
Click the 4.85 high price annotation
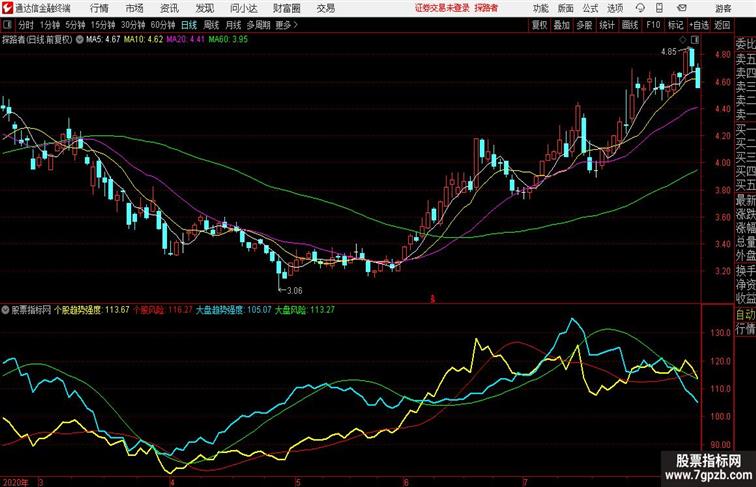[669, 52]
